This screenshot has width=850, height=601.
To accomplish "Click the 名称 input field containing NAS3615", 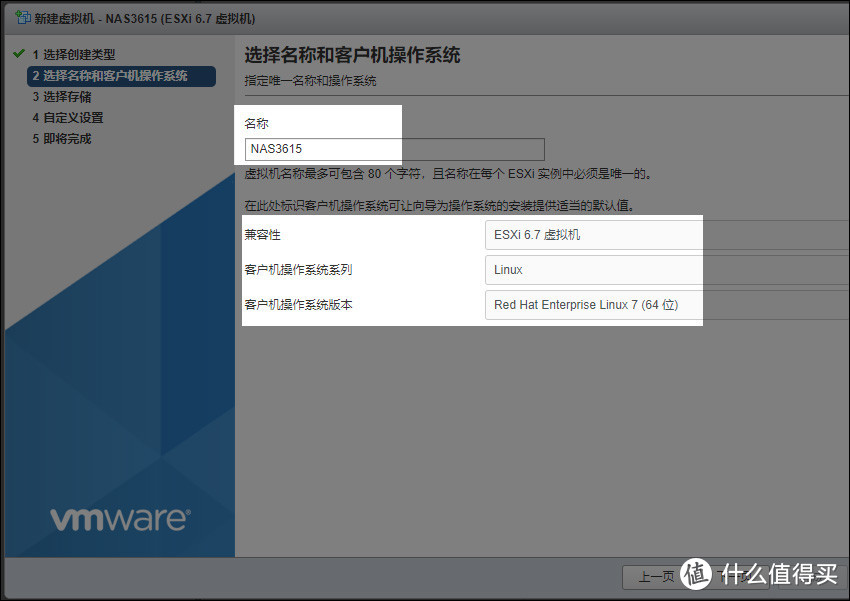I will [x=394, y=149].
